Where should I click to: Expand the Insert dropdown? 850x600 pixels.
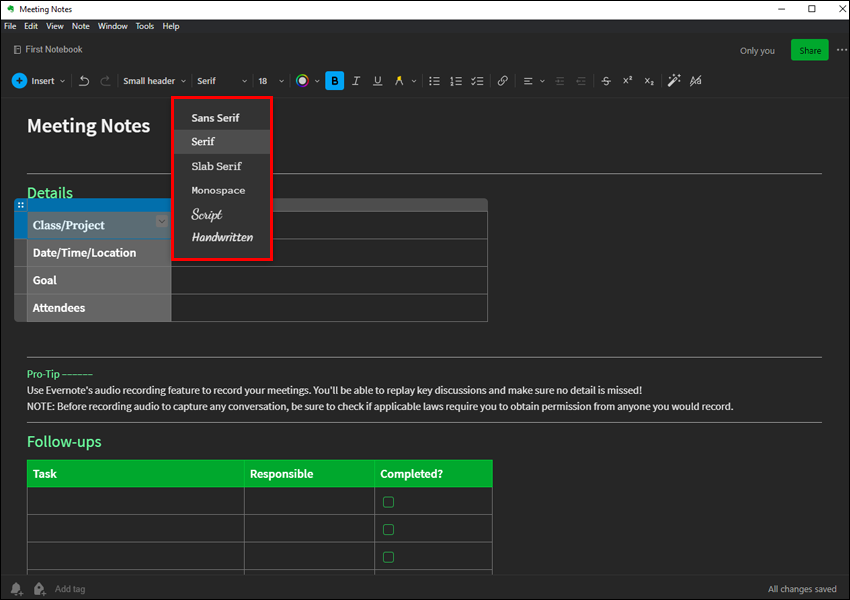click(40, 81)
